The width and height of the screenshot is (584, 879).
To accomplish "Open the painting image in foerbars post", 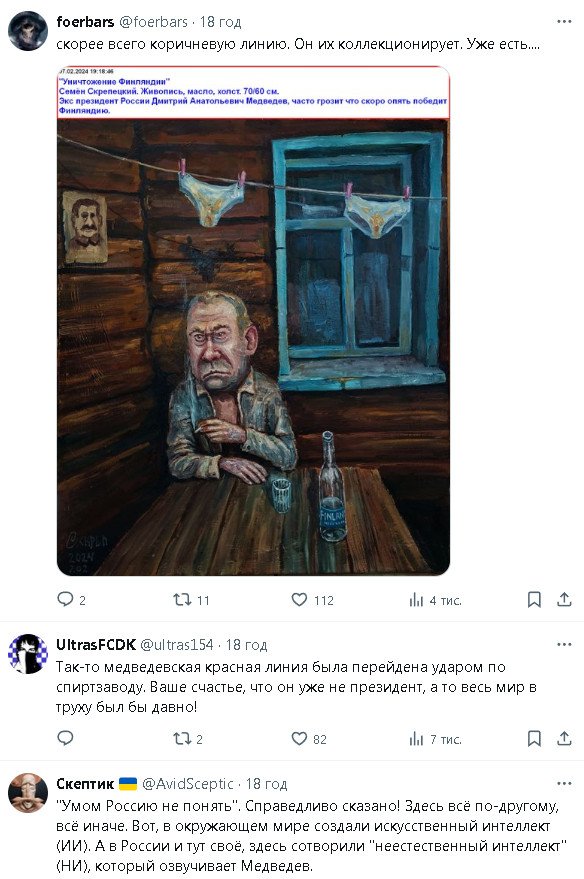I will 253,321.
